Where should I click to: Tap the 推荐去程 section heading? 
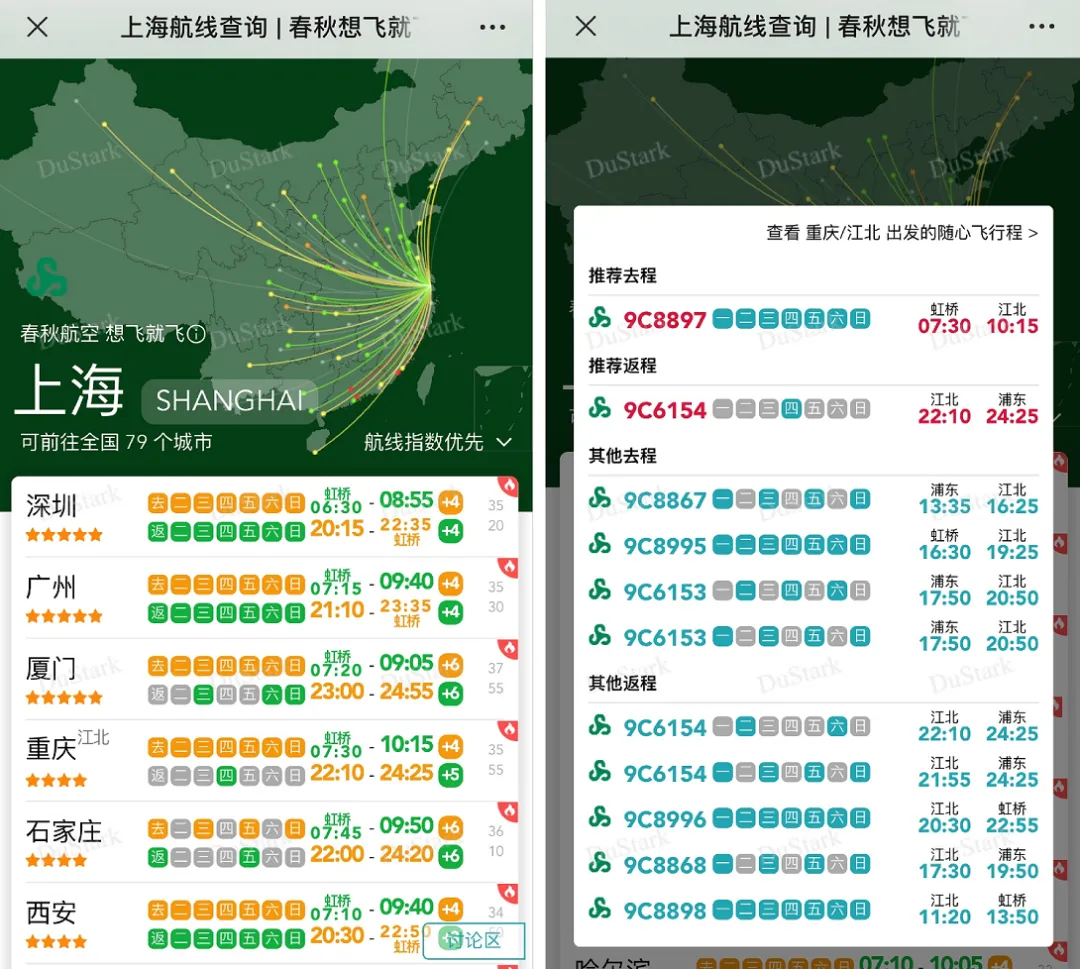622,275
